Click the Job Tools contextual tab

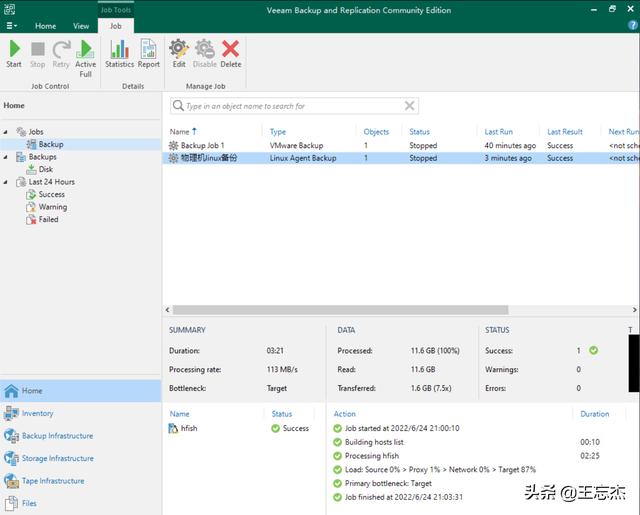click(116, 10)
